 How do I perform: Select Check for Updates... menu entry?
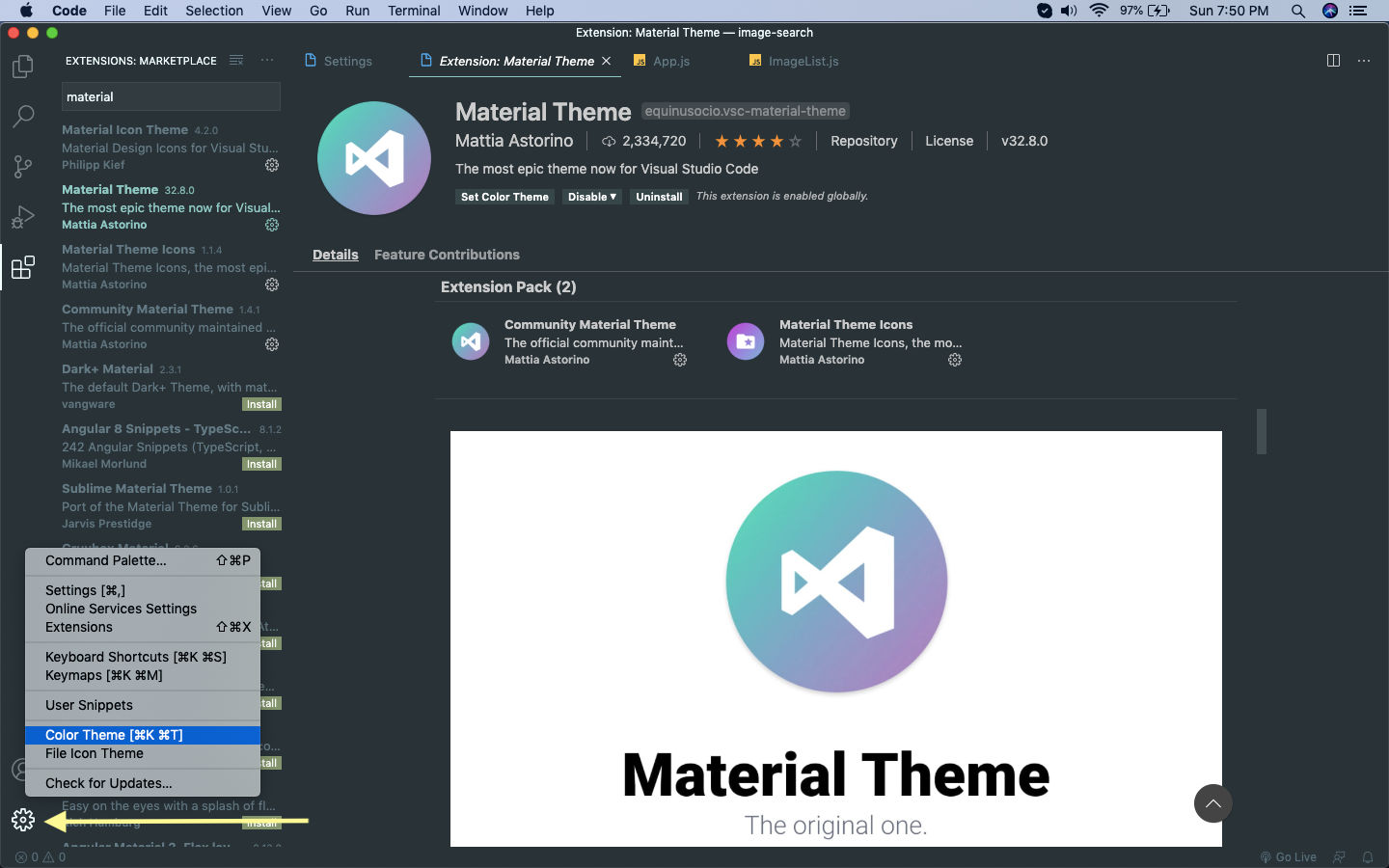[x=143, y=783]
